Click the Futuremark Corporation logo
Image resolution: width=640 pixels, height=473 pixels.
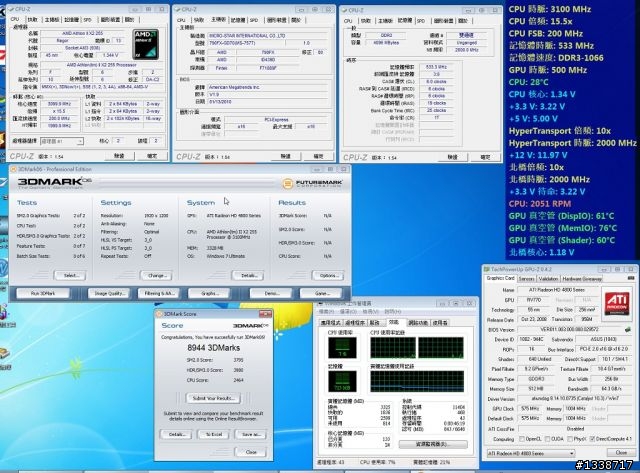pyautogui.click(x=312, y=184)
